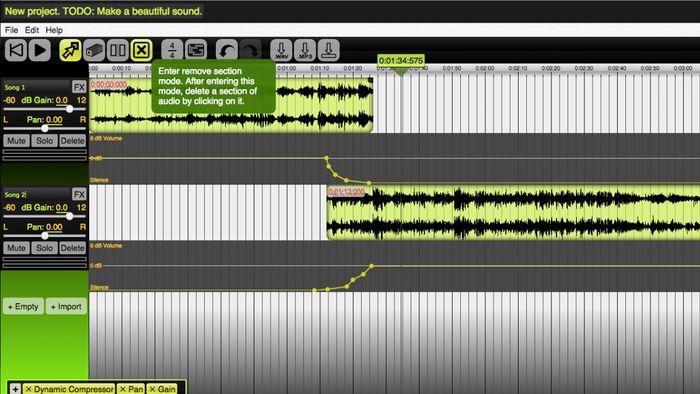Open the Edit menu
Viewport: 700px width, 394px height.
32,30
